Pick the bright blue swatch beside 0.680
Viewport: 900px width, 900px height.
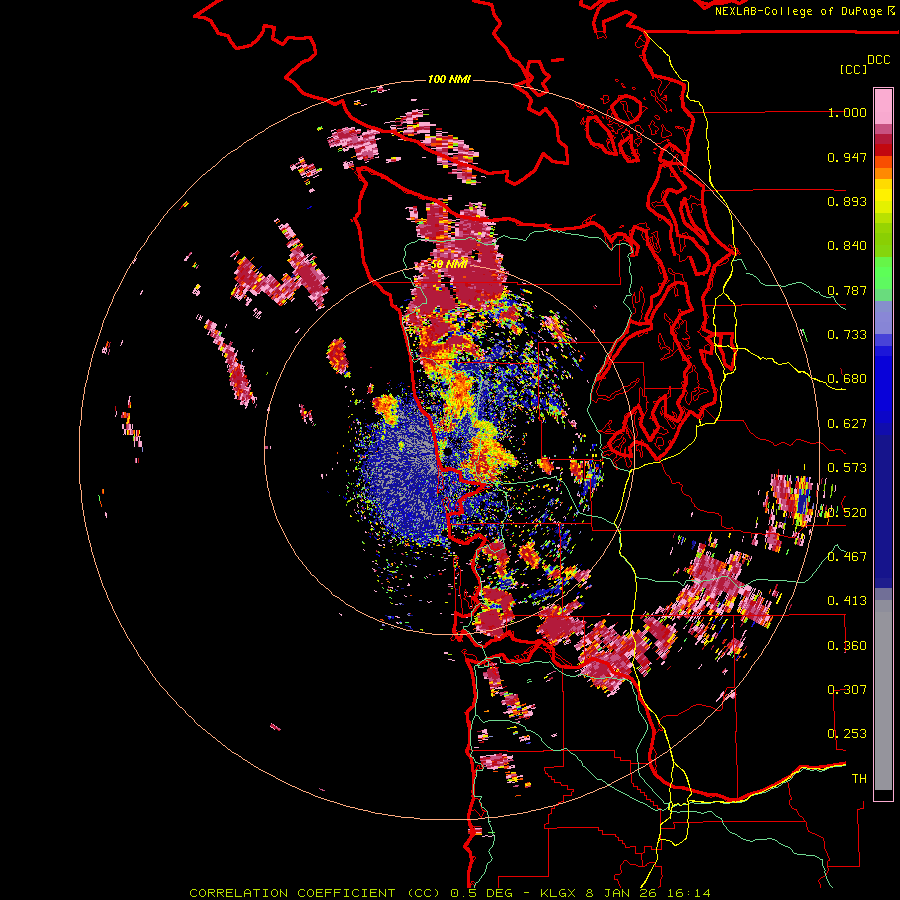[x=883, y=382]
